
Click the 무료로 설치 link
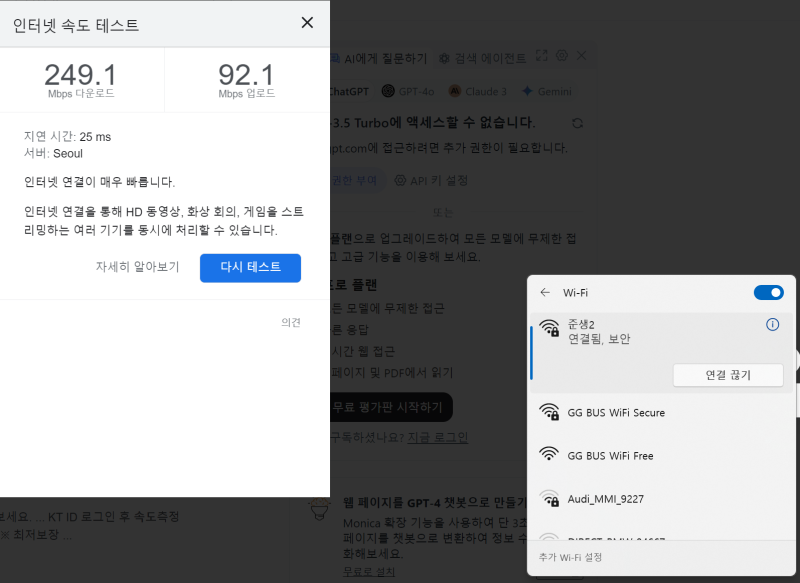coord(369,572)
